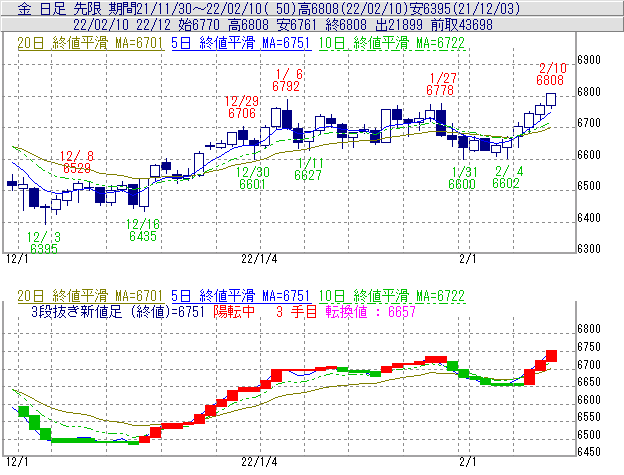The height and width of the screenshot is (475, 624).
Task: Select the 5-day MA=6751 legend in upper chart
Action: tap(241, 43)
